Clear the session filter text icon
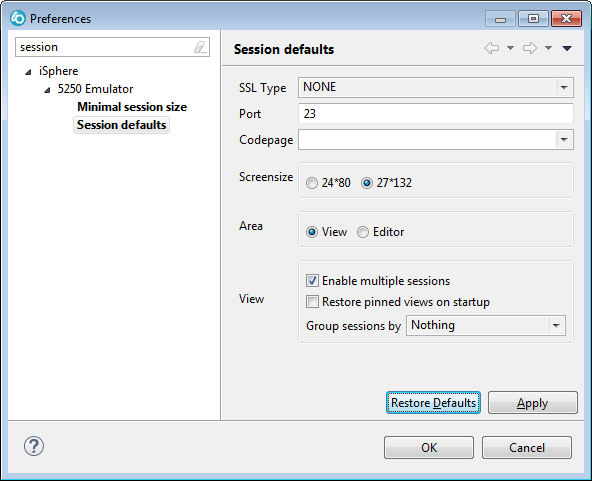 tap(200, 47)
